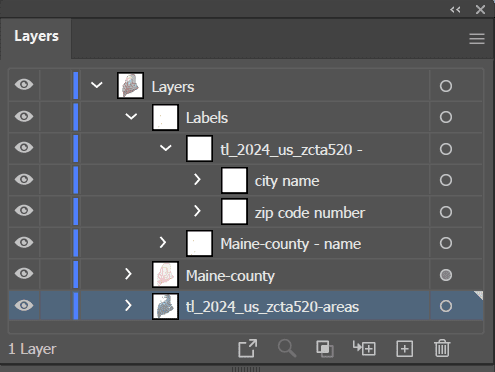Expand the Maine-county layer
The image size is (495, 372).
[x=128, y=274]
